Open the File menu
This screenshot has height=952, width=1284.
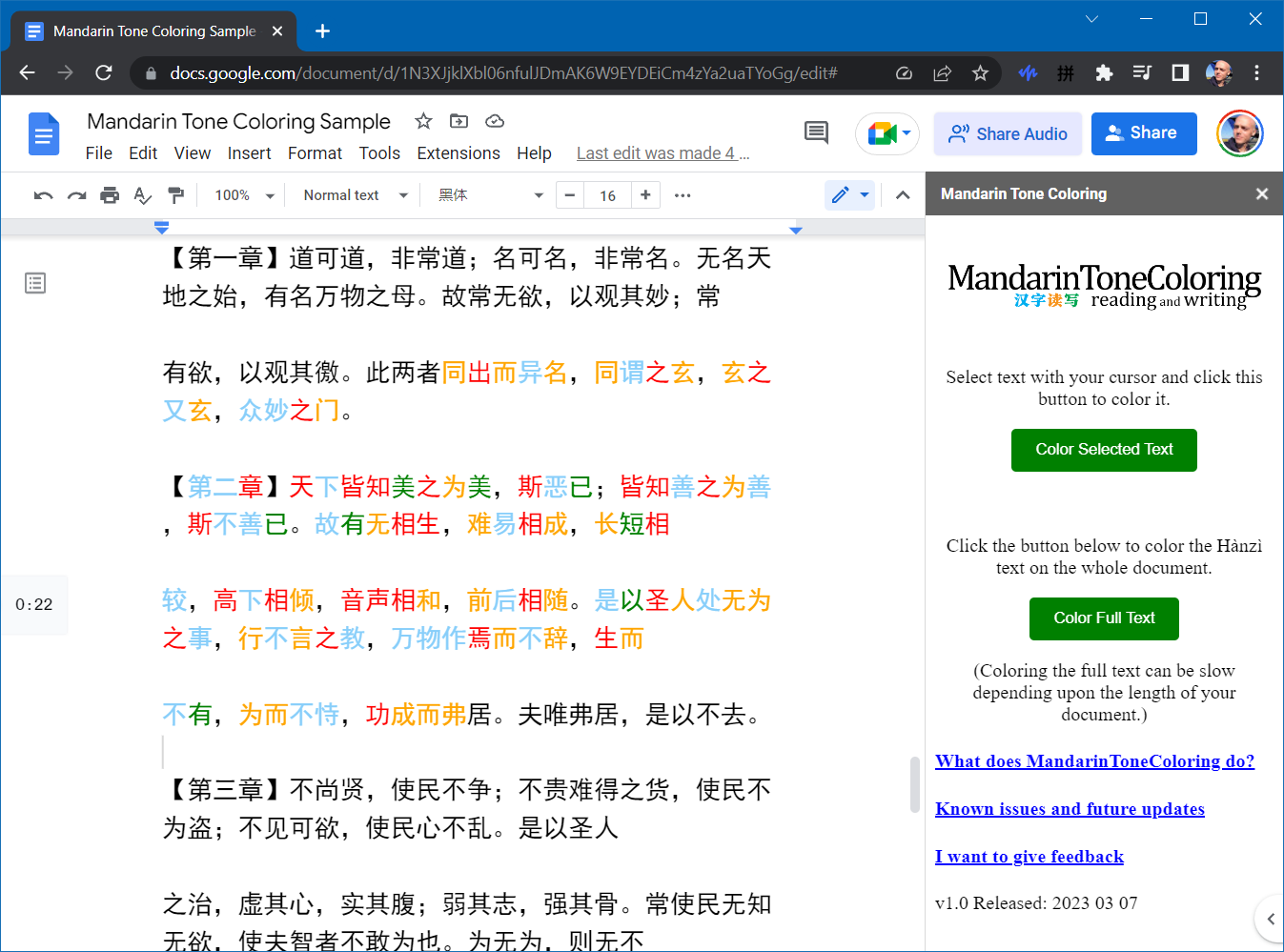pyautogui.click(x=99, y=153)
